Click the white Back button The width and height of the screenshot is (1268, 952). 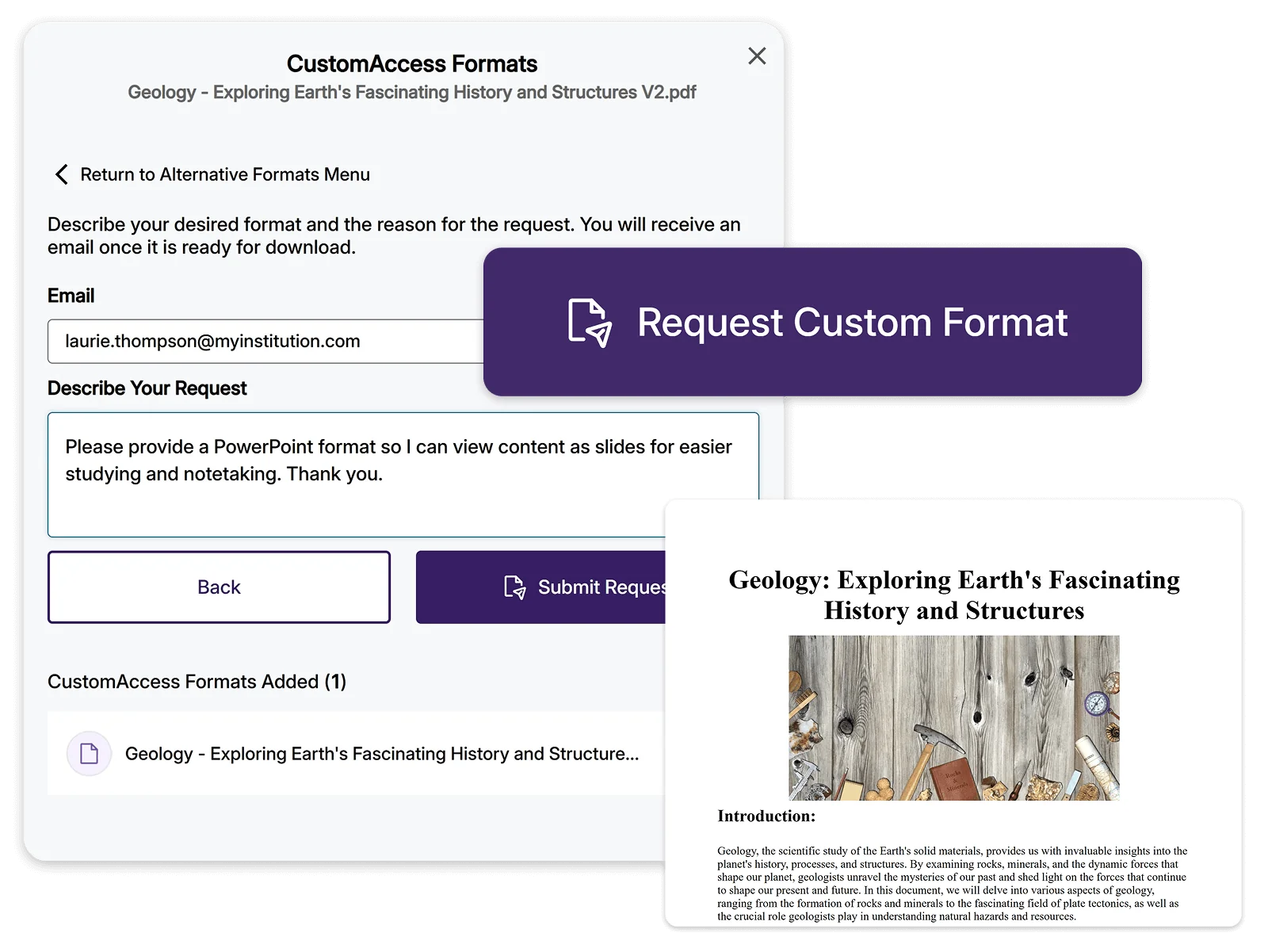coord(219,587)
